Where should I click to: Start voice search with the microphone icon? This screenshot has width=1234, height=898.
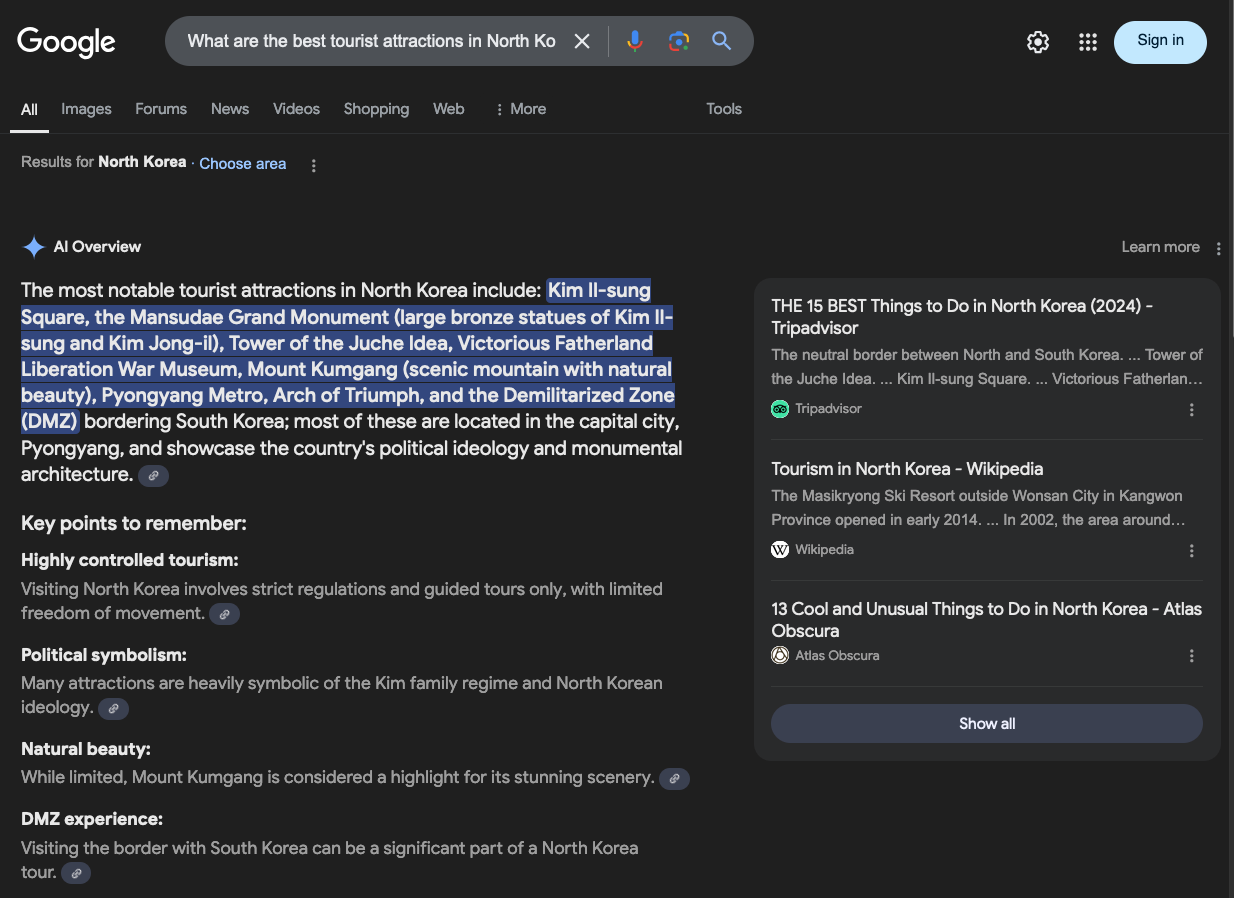point(635,41)
